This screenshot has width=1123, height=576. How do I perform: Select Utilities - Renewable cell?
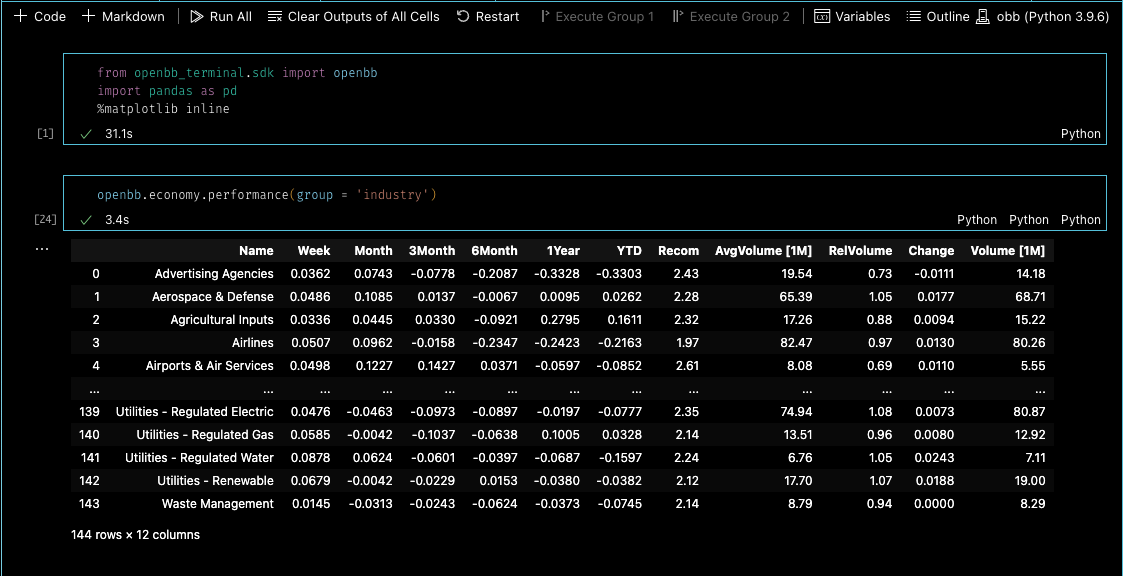click(216, 480)
